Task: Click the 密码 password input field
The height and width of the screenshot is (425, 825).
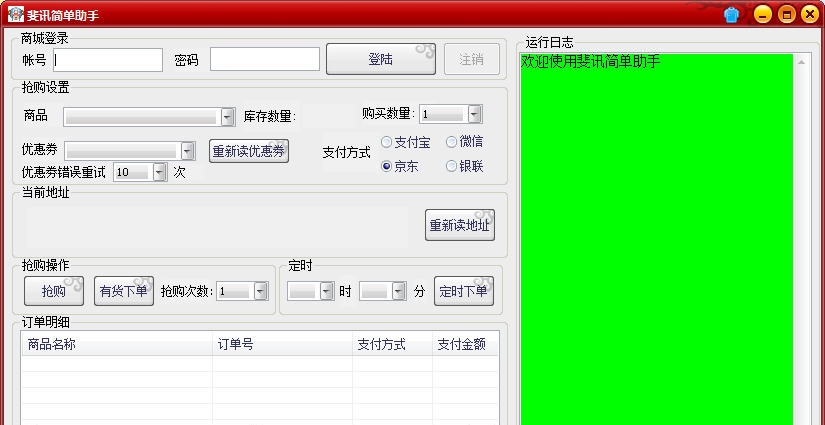Action: (265, 59)
